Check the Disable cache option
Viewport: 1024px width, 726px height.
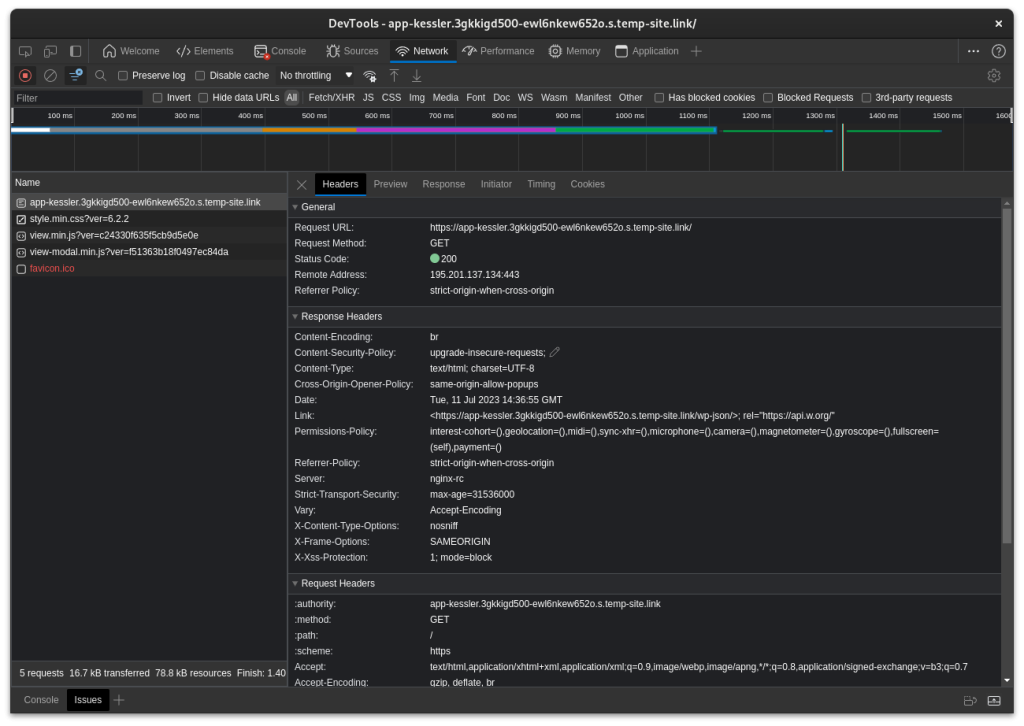click(200, 76)
